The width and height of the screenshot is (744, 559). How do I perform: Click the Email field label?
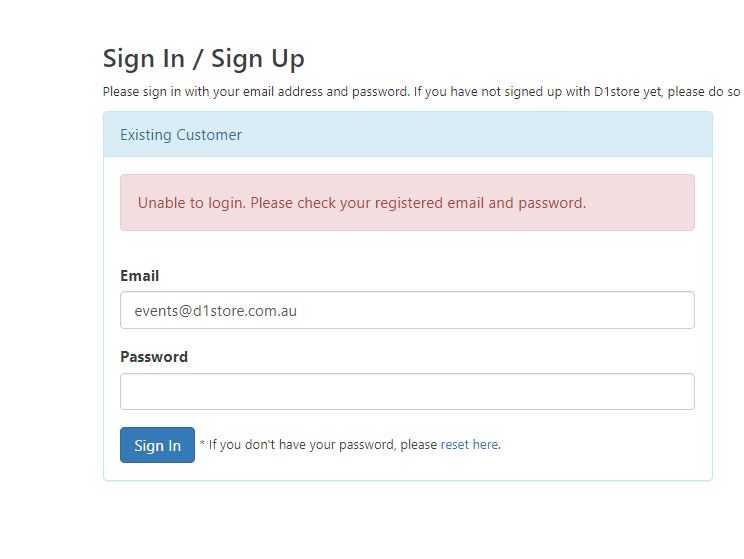pyautogui.click(x=139, y=276)
